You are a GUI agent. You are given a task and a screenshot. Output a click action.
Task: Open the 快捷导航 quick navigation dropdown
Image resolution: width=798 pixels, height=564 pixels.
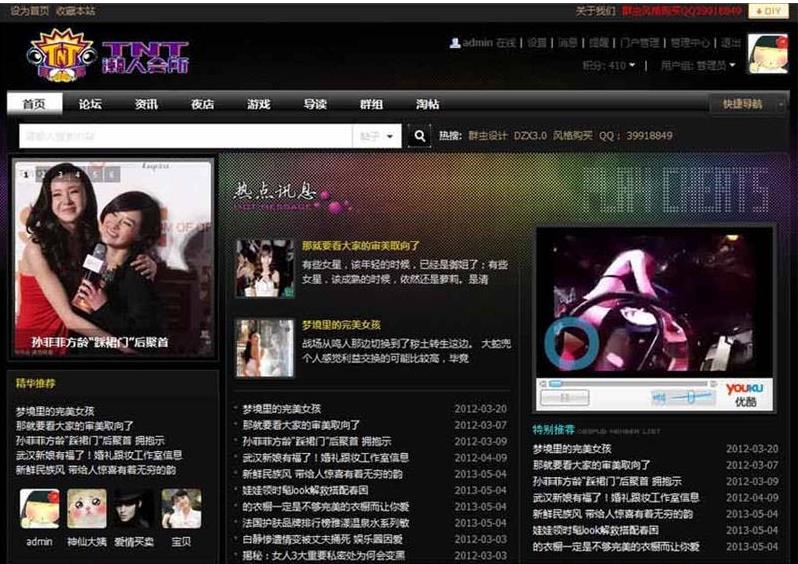click(x=747, y=104)
